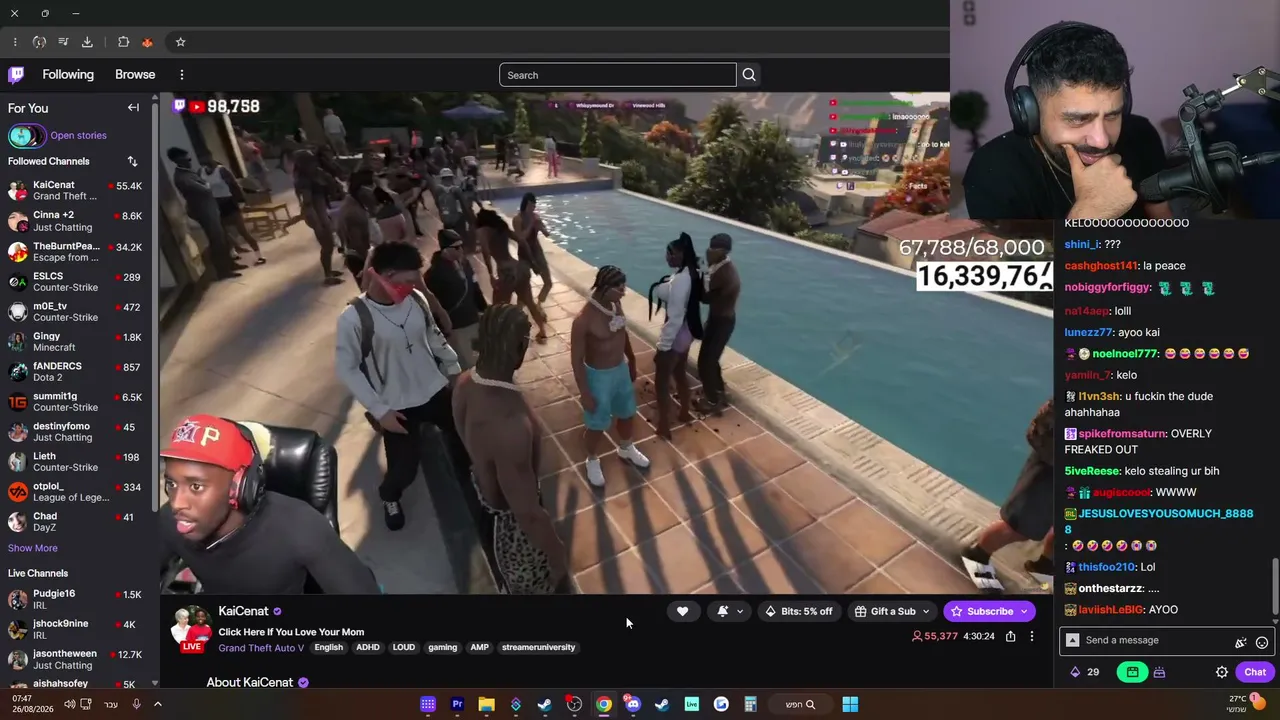This screenshot has height=720, width=1280.
Task: Open the Cinna +2 channel from sidebar
Action: pos(78,221)
